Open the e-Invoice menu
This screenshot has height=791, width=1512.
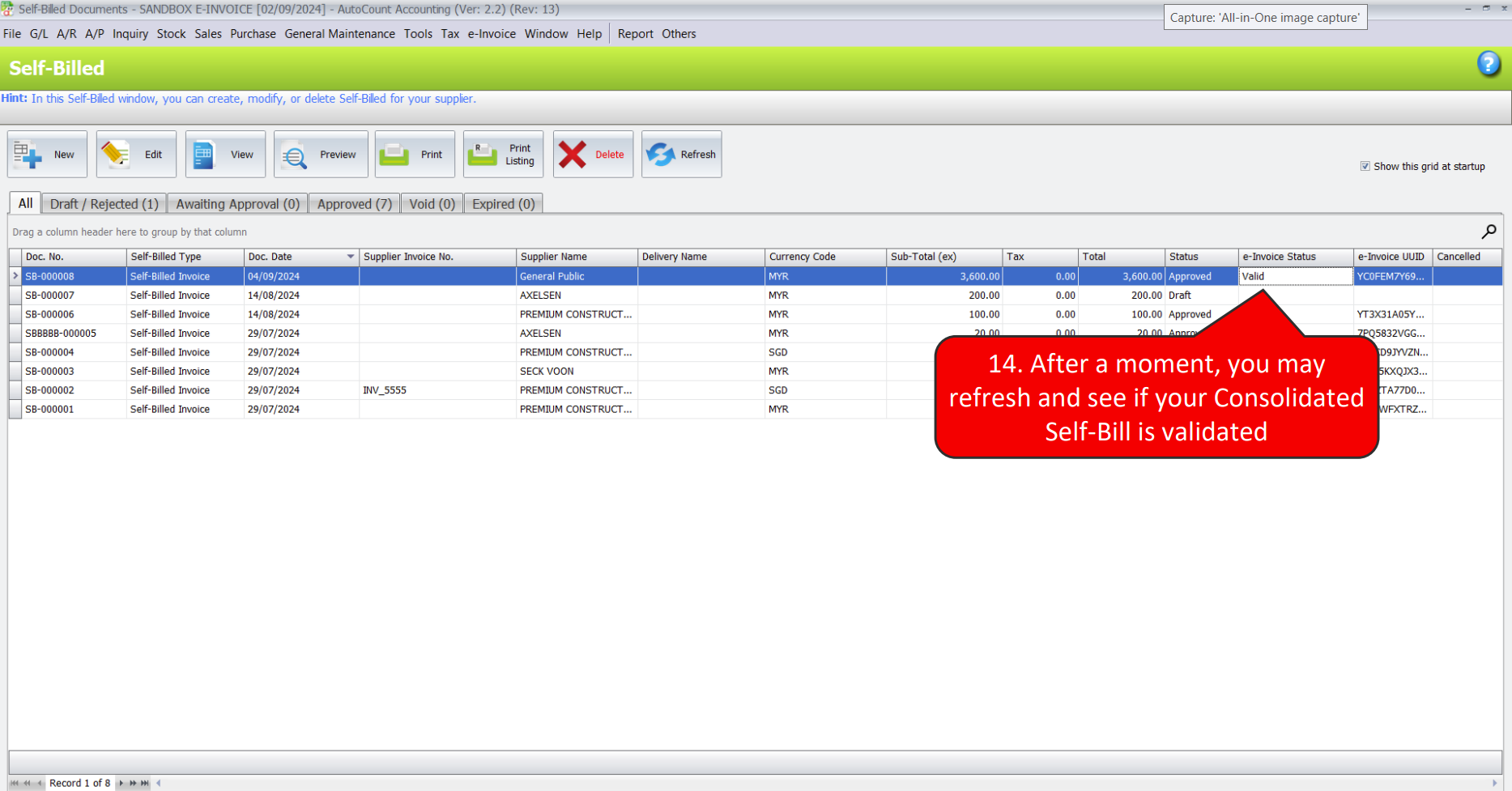pyautogui.click(x=491, y=34)
